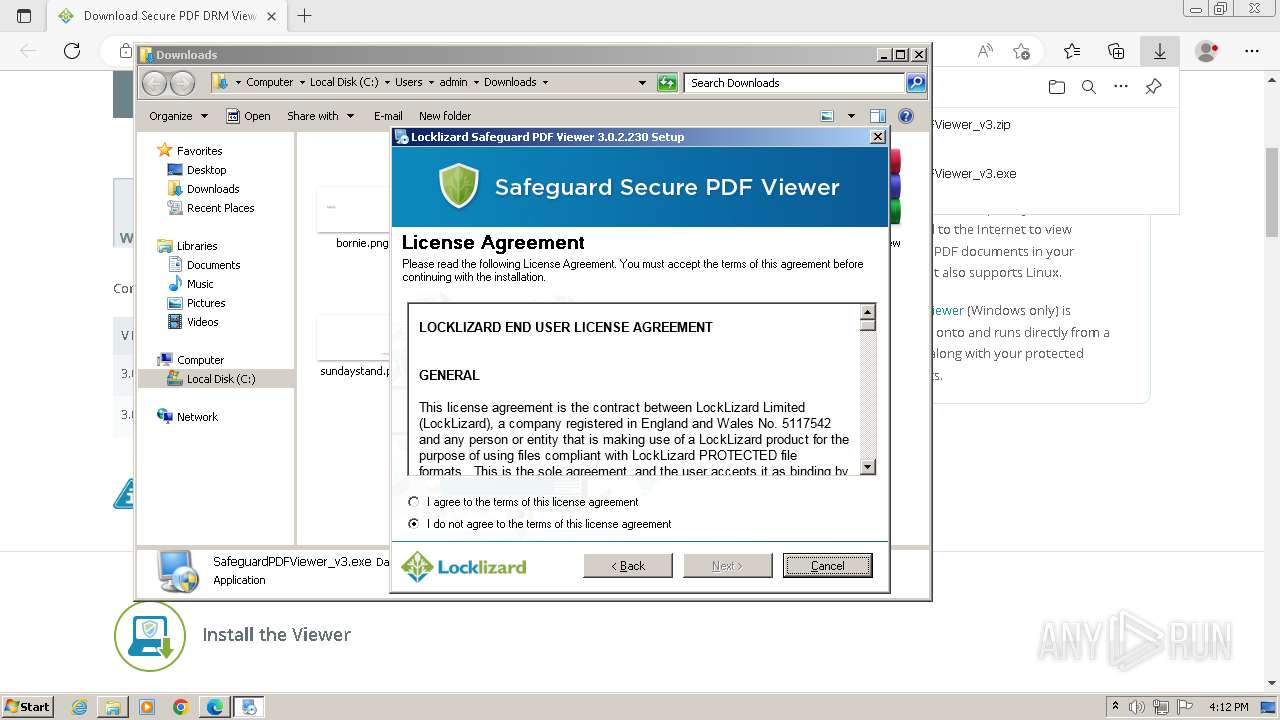Open the Organize menu in Explorer
This screenshot has width=1280, height=720.
point(178,116)
